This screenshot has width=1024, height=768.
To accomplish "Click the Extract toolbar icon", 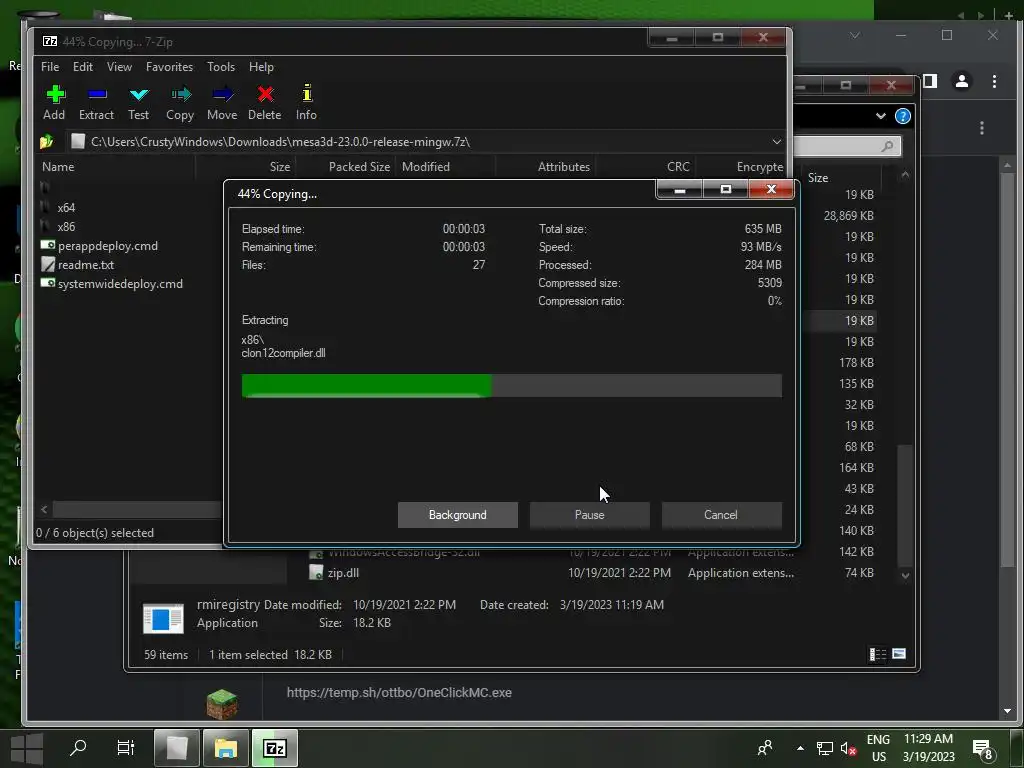I will [97, 95].
